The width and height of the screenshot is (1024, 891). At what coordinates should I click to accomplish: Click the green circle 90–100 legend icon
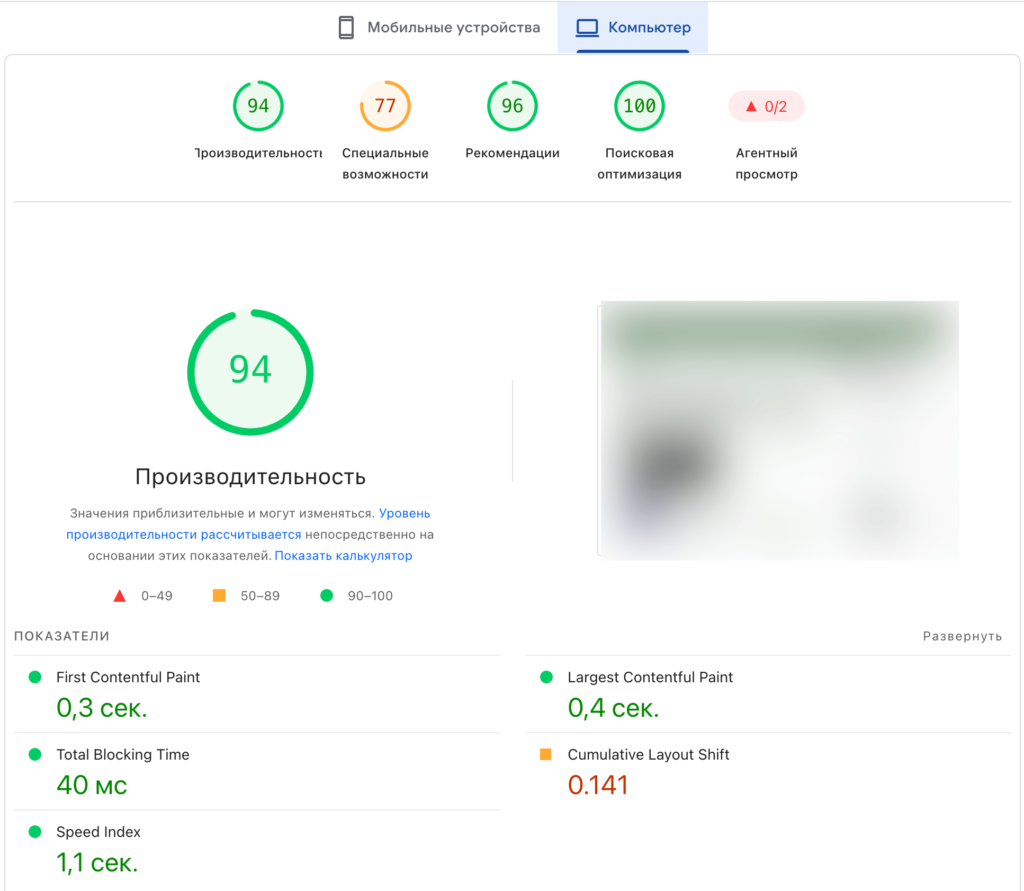[x=327, y=595]
